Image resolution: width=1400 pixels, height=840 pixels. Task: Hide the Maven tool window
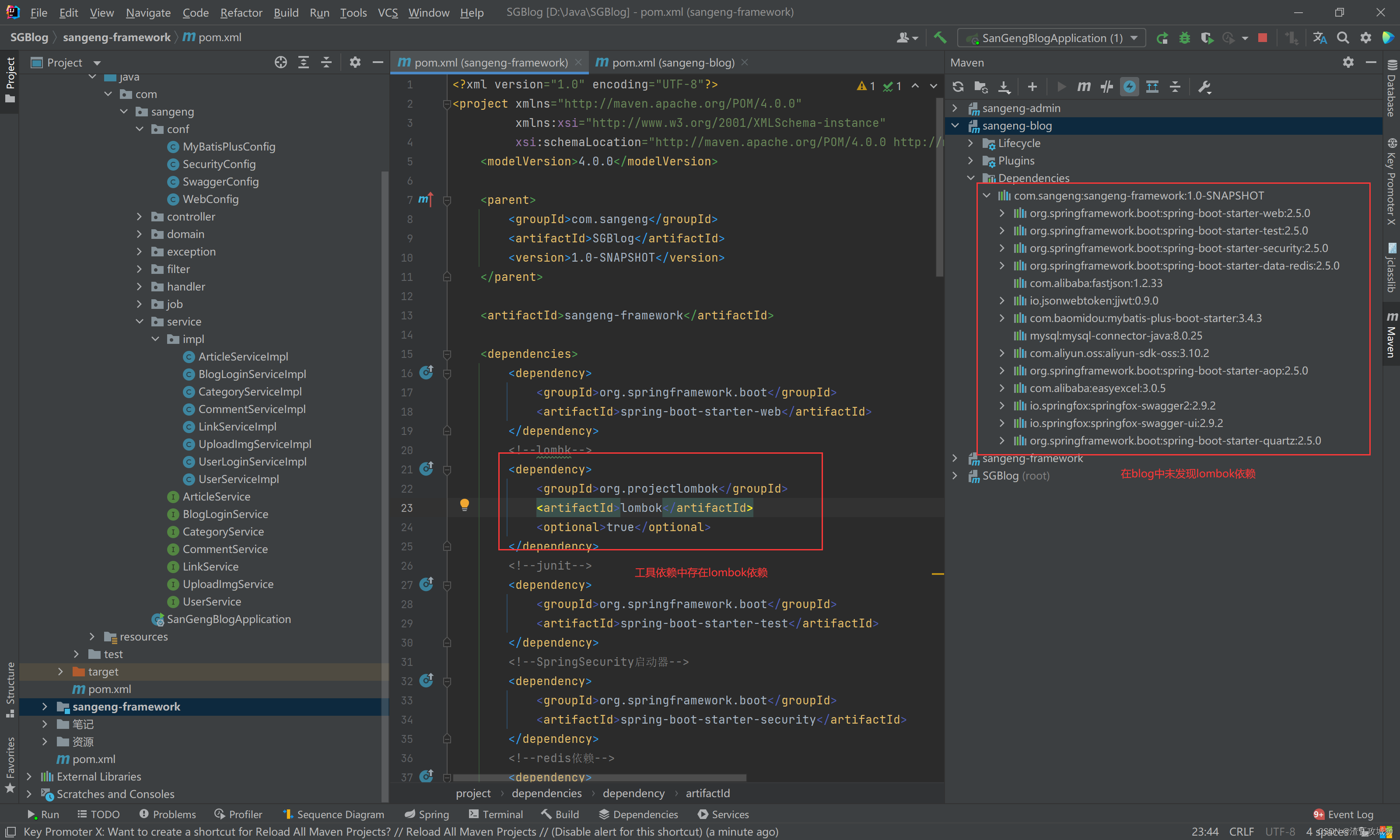tap(1371, 62)
